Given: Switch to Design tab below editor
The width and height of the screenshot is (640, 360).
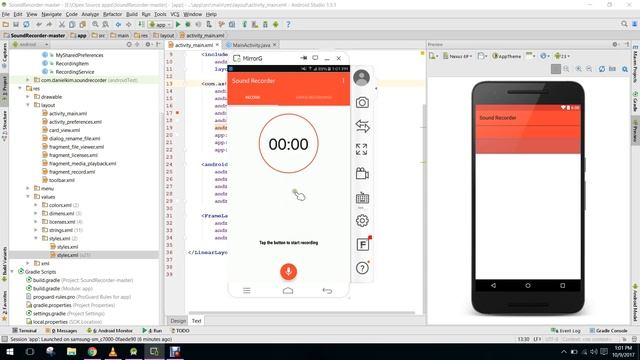Looking at the screenshot, I should coord(178,321).
